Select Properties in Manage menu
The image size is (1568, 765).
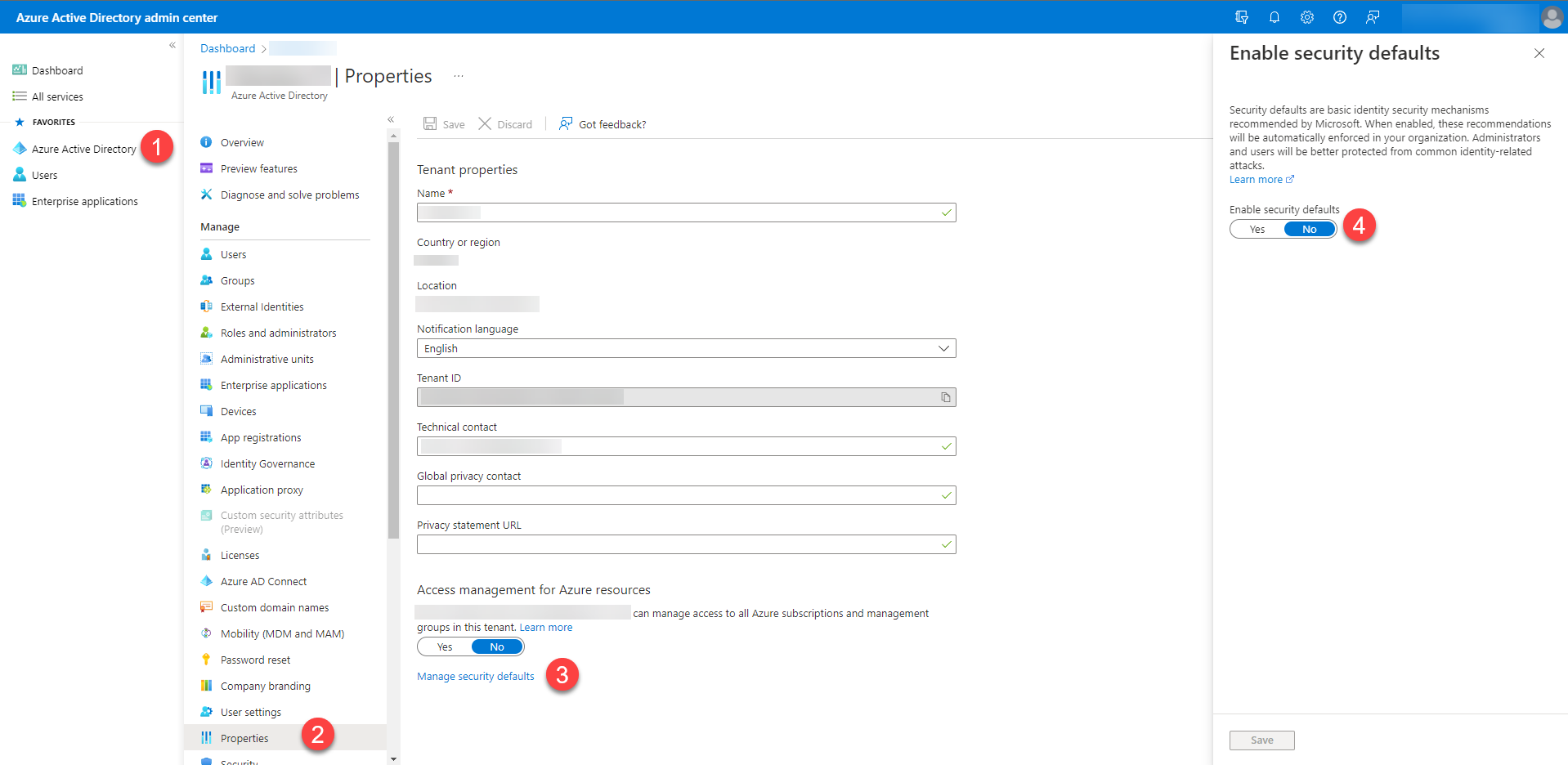285,738
